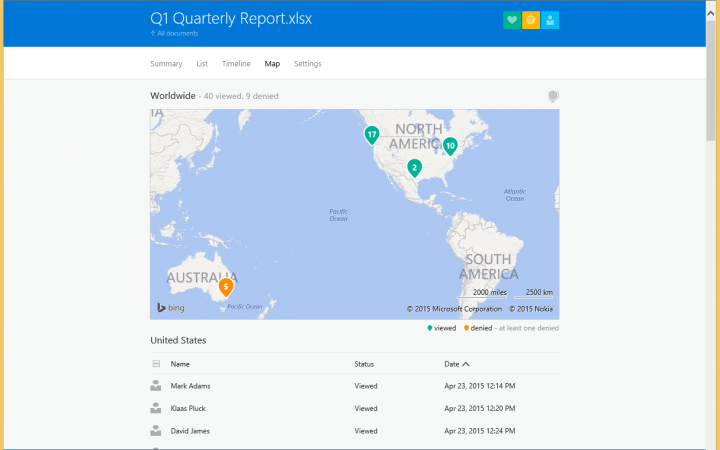Click the Apr 23, 2015 12:20 PM date
This screenshot has width=720, height=450.
[480, 408]
